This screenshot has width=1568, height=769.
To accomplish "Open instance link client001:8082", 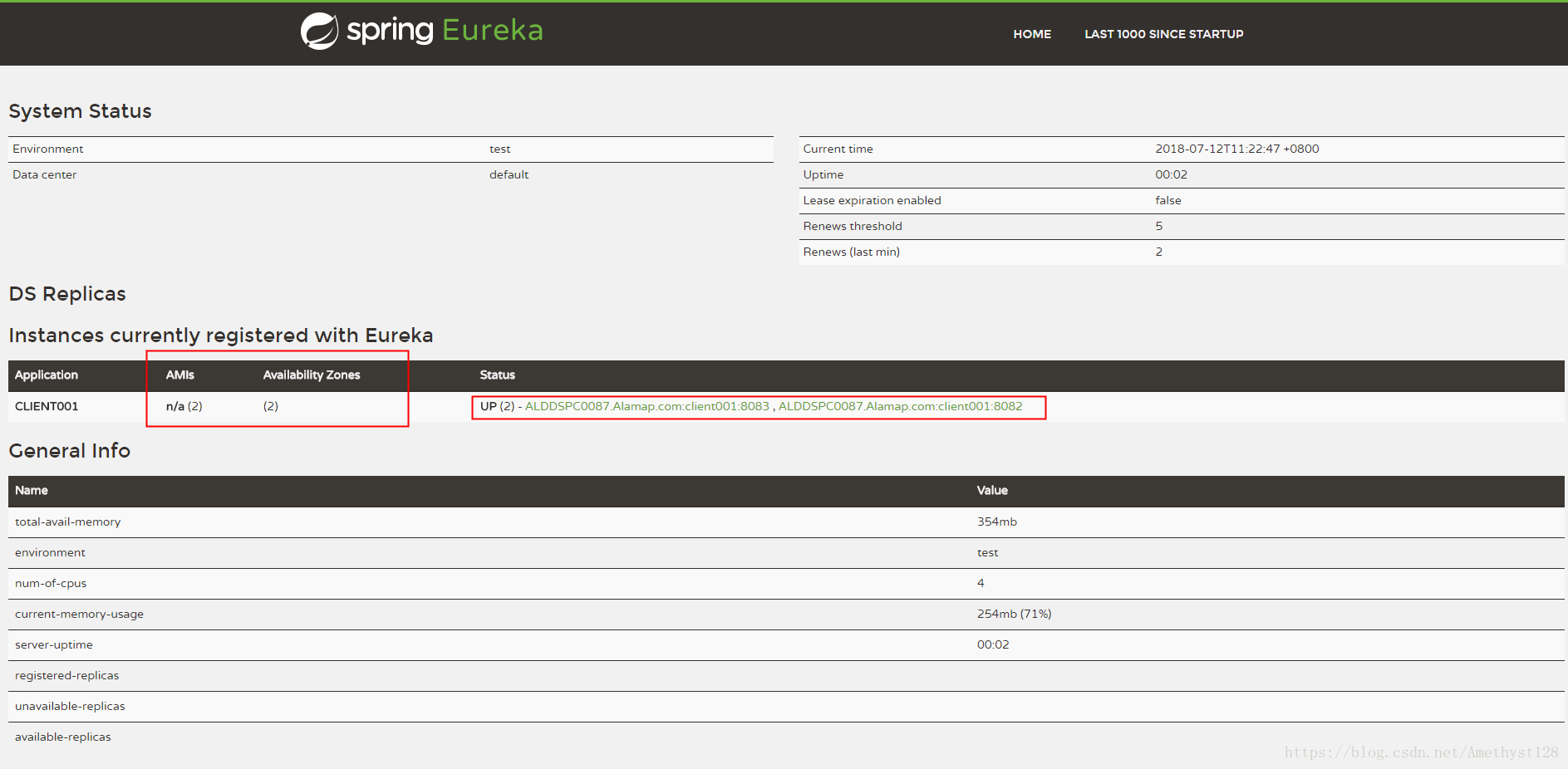I will pyautogui.click(x=901, y=406).
